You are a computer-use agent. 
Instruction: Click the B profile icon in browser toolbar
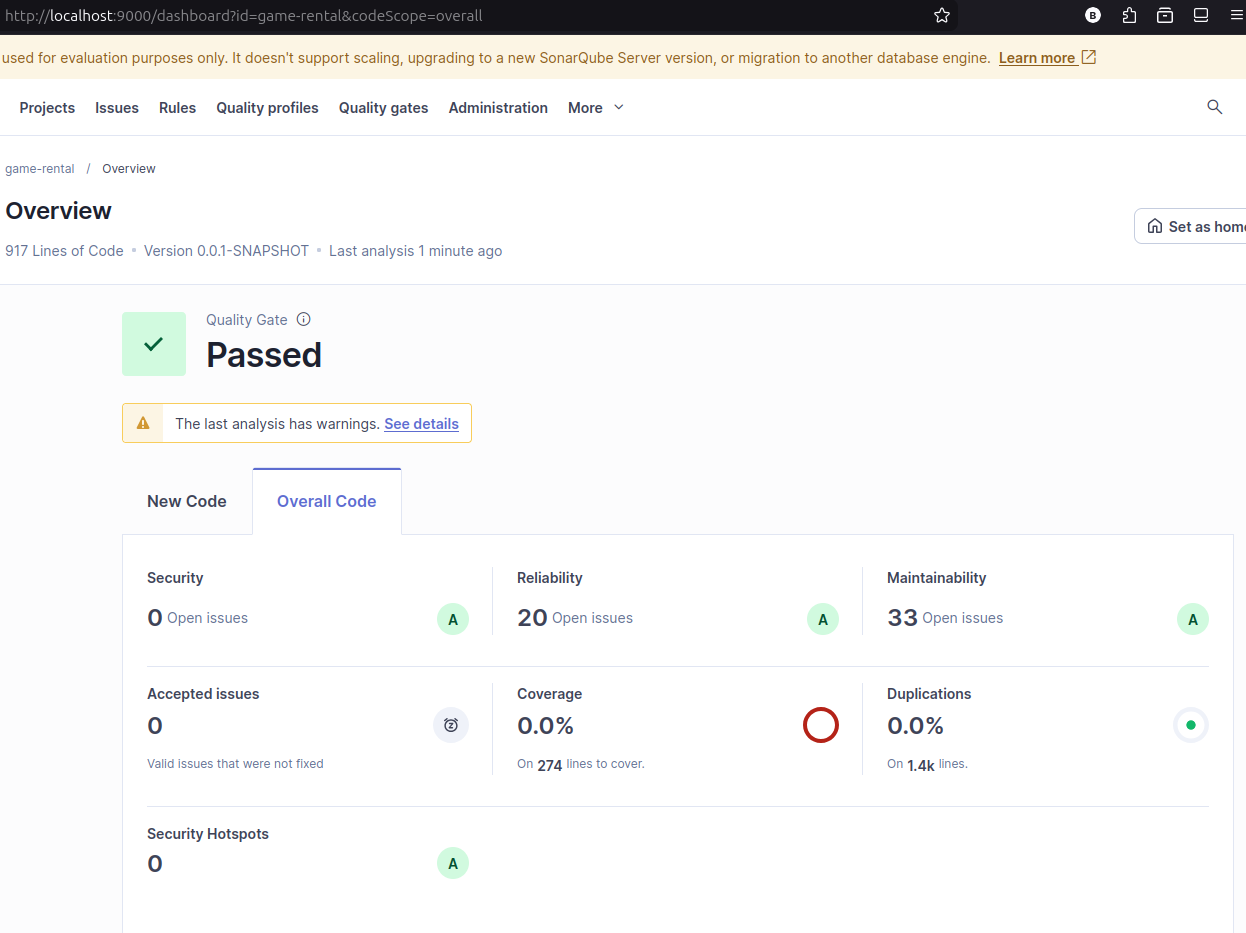1093,16
